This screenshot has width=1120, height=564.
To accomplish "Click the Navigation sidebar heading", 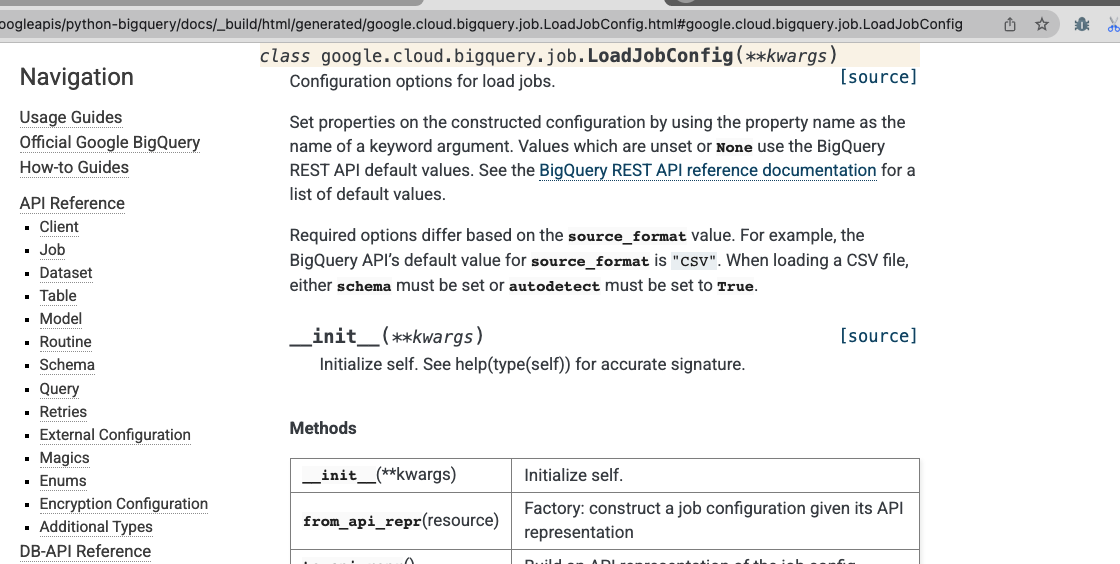I will 76,77.
